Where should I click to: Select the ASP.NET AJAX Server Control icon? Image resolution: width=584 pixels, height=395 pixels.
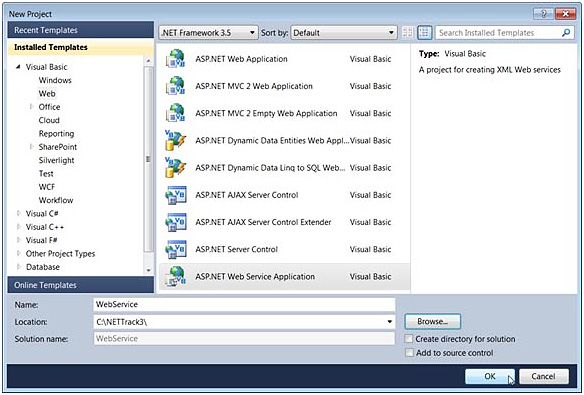pos(175,195)
